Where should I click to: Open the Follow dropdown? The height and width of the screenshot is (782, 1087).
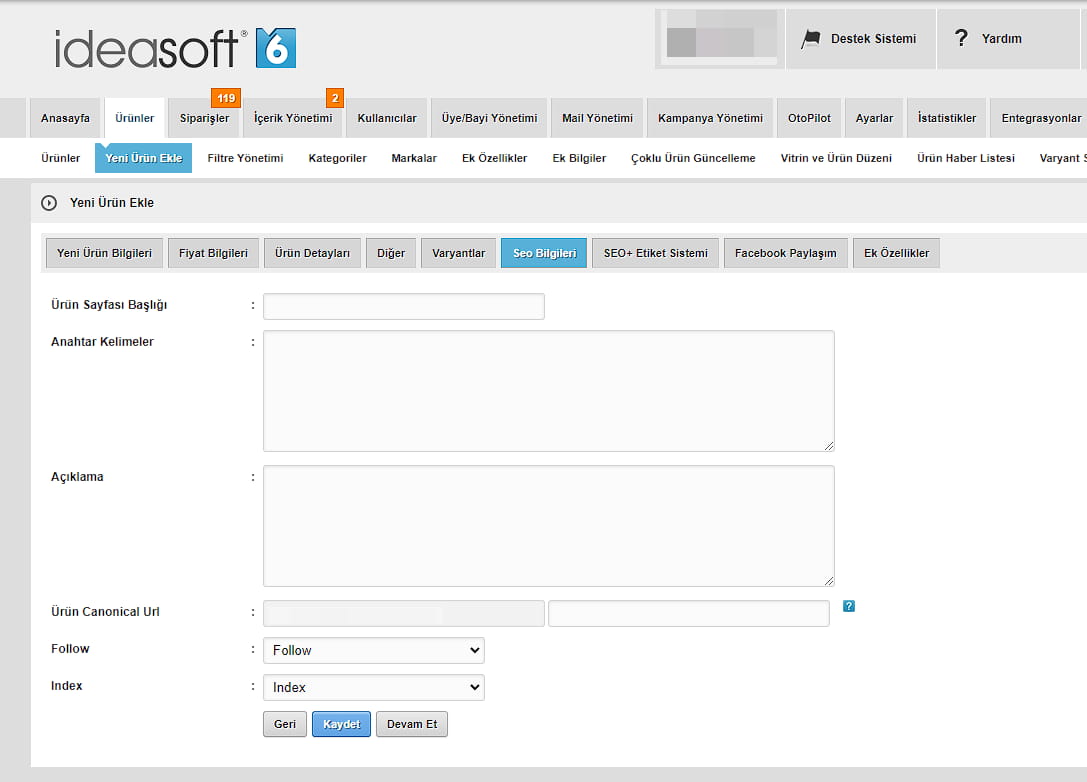(x=373, y=650)
